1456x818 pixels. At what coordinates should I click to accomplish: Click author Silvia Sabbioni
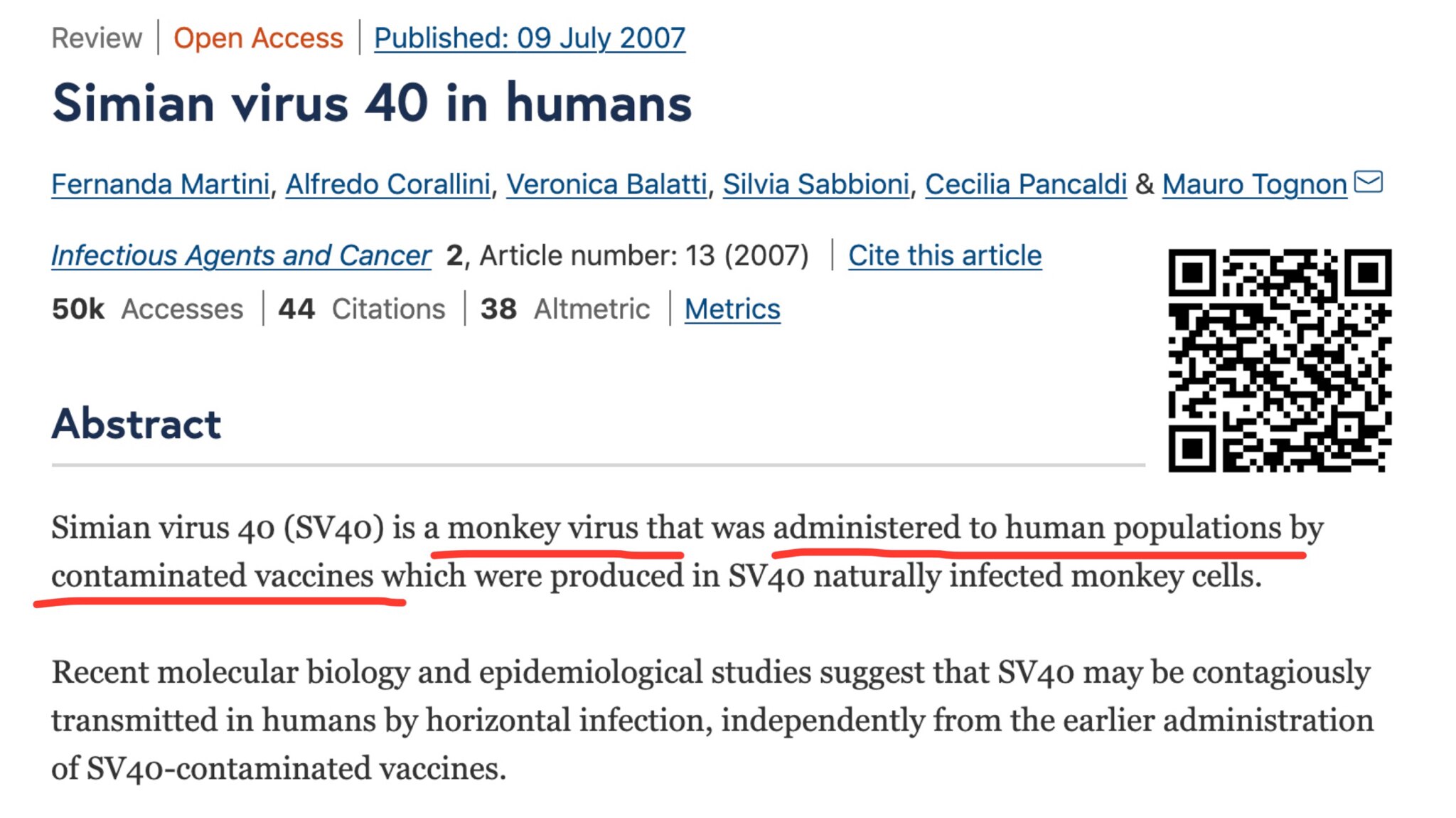(x=816, y=184)
